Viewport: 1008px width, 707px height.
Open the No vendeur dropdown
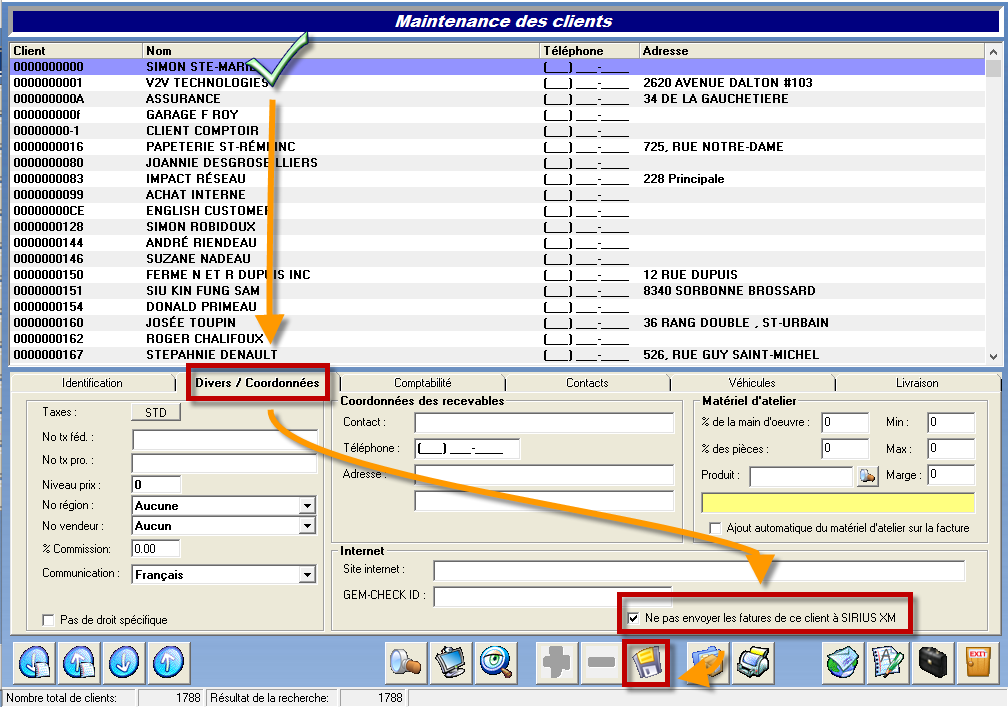[x=307, y=526]
